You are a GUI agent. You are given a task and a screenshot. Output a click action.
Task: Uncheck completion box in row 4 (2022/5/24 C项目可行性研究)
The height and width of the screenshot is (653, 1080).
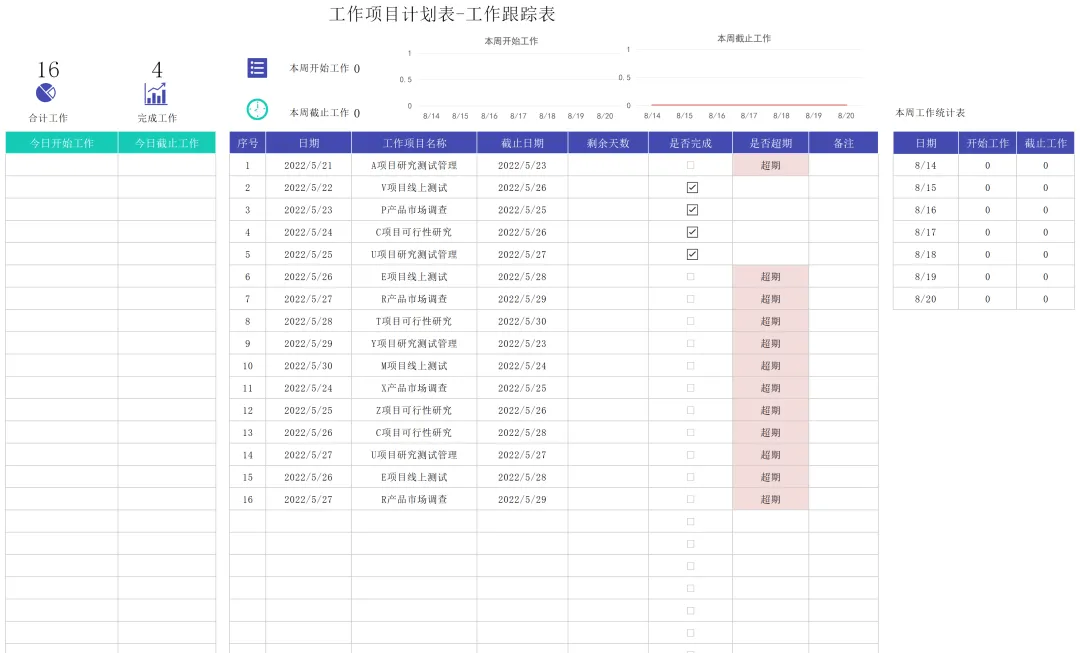(x=692, y=232)
